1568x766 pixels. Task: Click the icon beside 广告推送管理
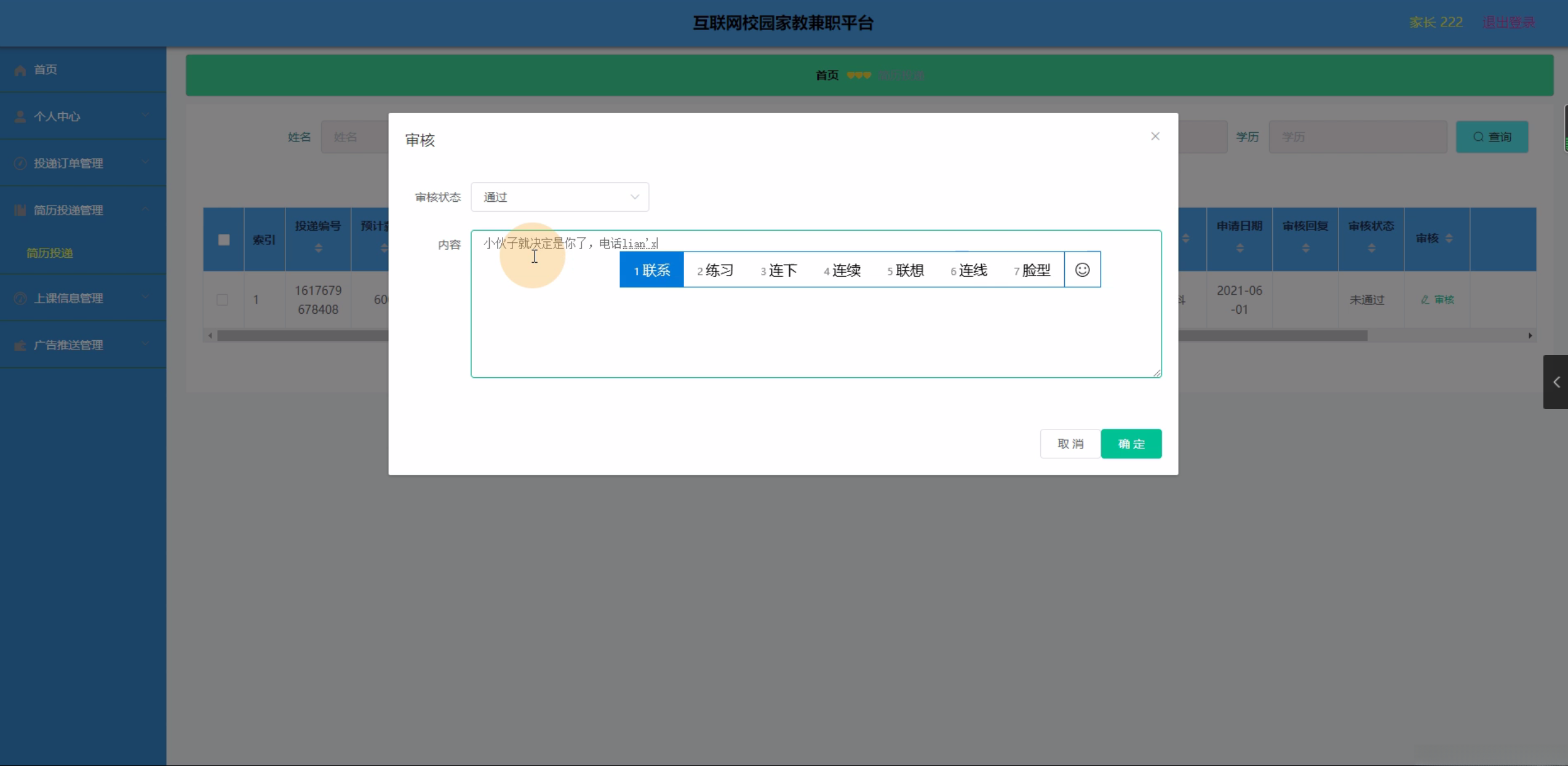click(x=20, y=345)
